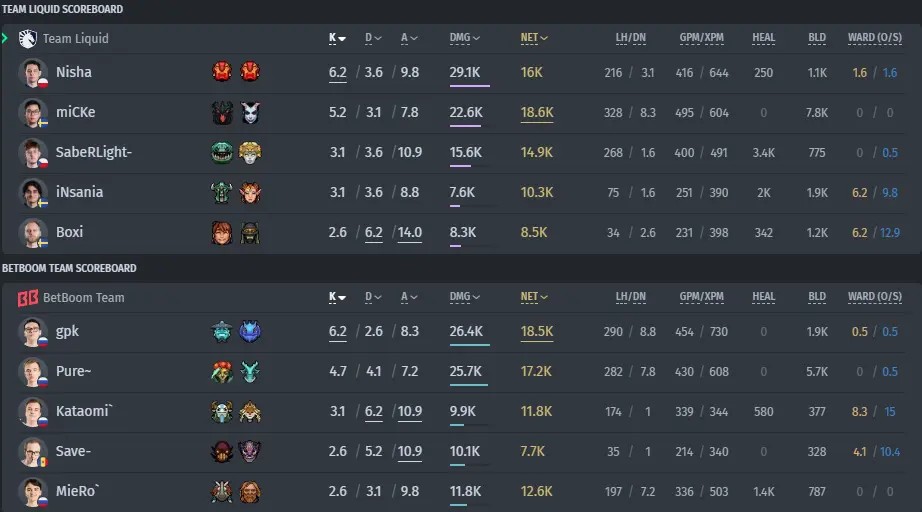Image resolution: width=922 pixels, height=512 pixels.
Task: Click the Team Liquid logo icon
Action: coord(27,39)
